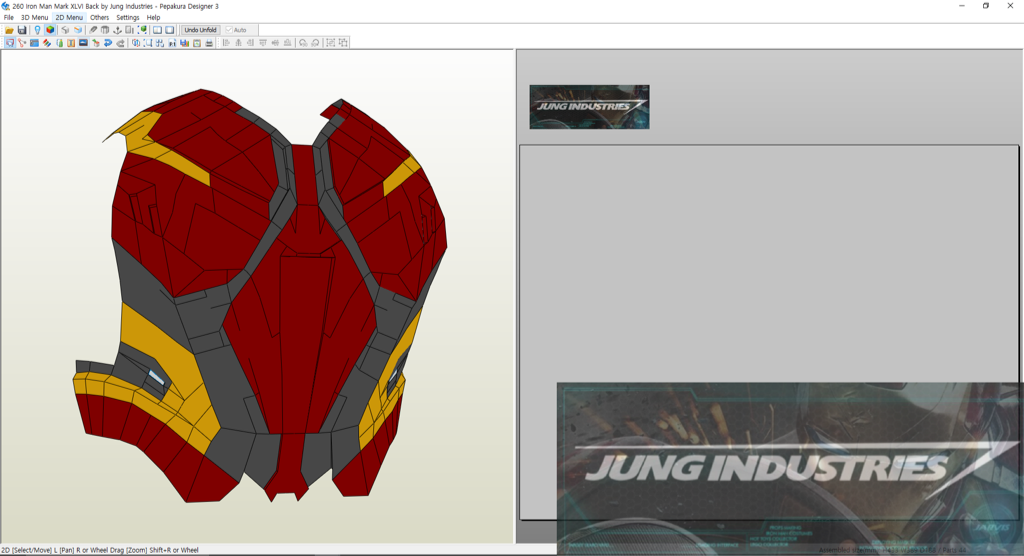
Task: Toggle the light bulb icon in toolbar
Action: 37,30
